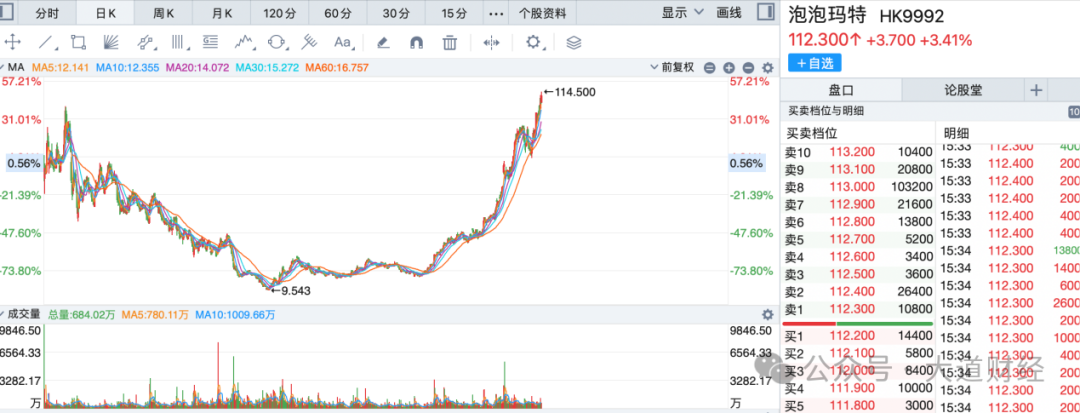1080x413 pixels.
Task: Select the wave pattern drawing tool
Action: [245, 42]
